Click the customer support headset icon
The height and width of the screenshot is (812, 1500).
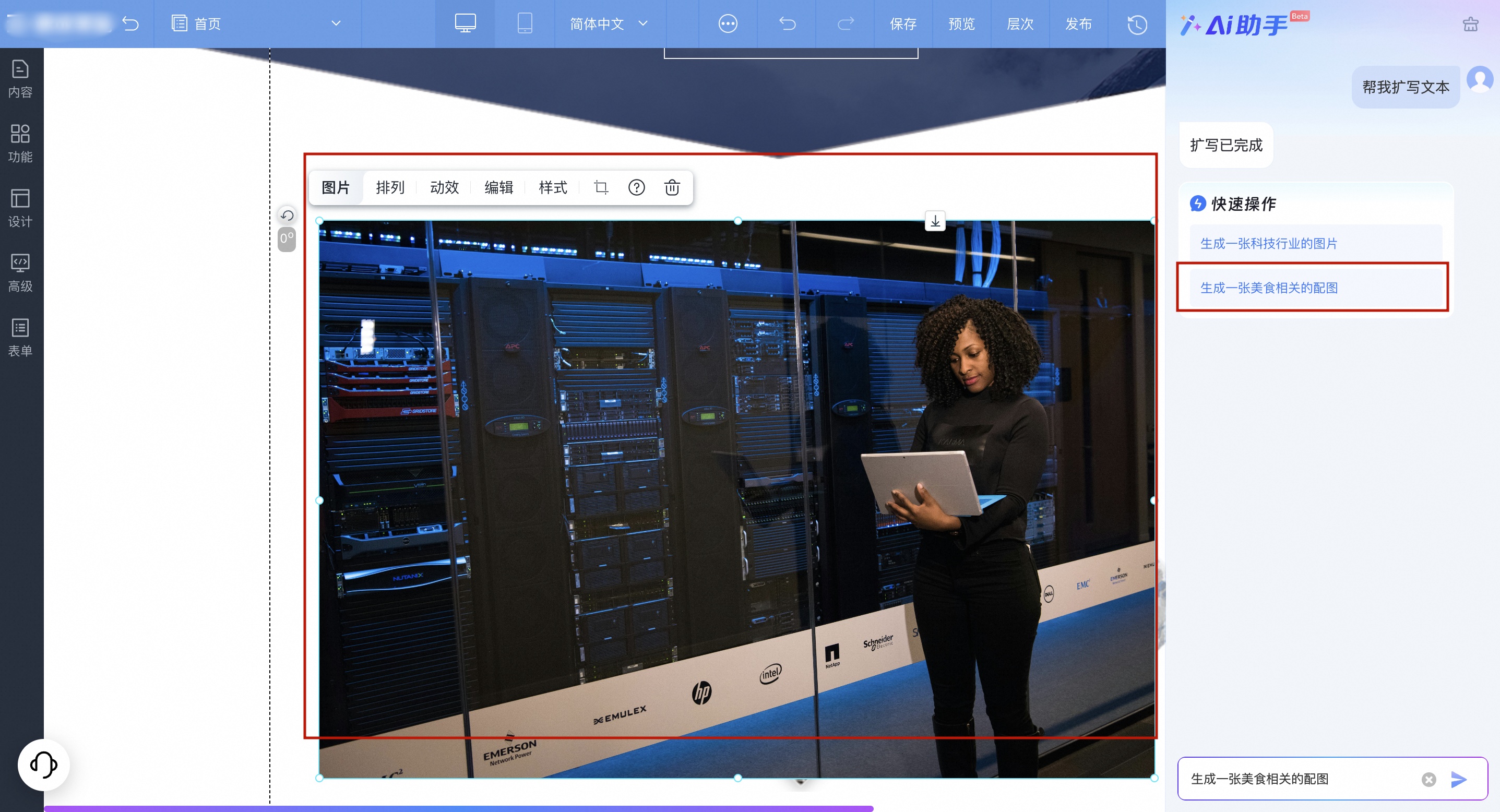[x=44, y=765]
